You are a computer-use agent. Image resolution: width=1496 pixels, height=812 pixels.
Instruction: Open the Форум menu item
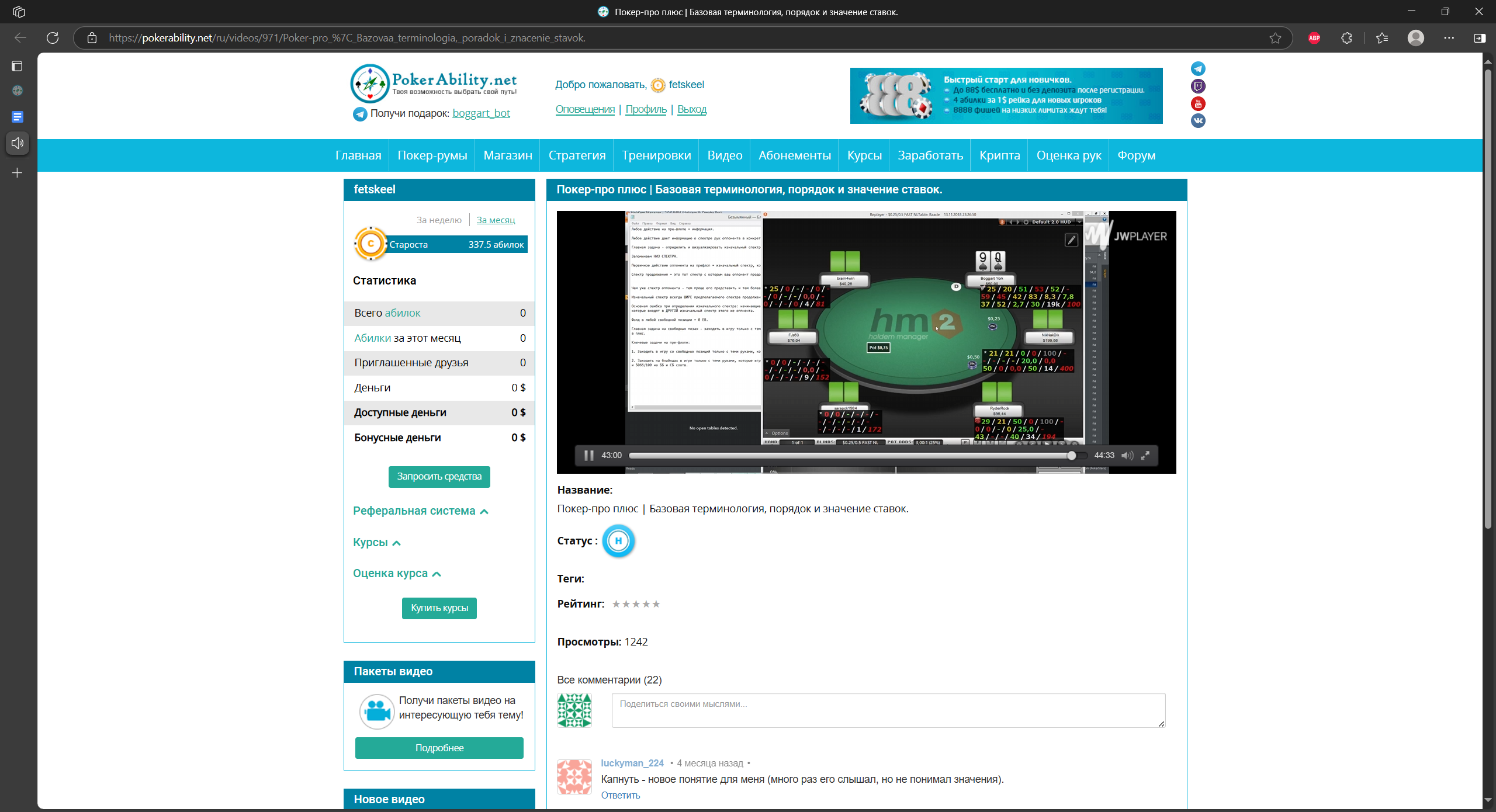(1137, 155)
